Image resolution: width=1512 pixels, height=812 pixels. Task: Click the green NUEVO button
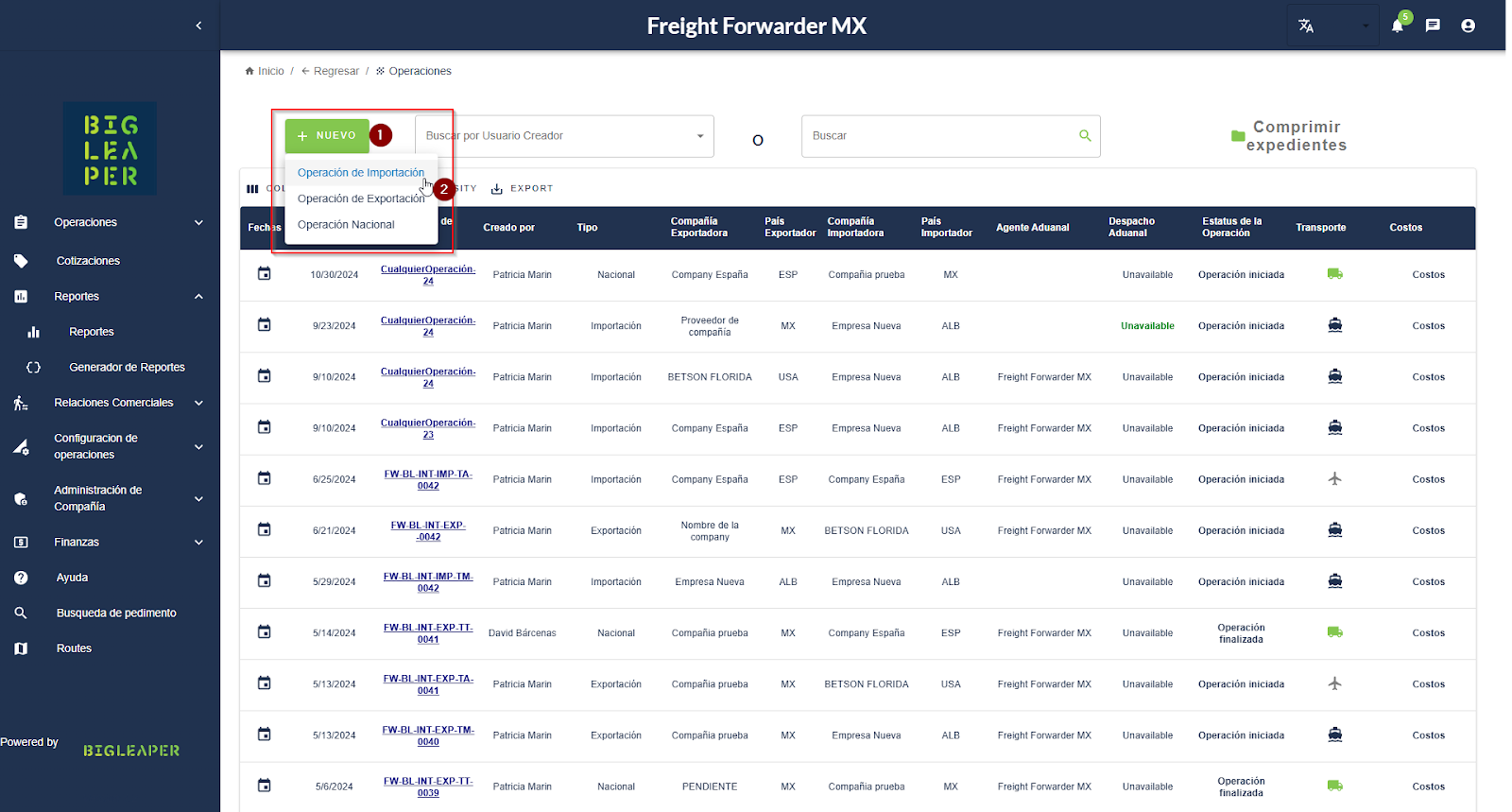(327, 136)
